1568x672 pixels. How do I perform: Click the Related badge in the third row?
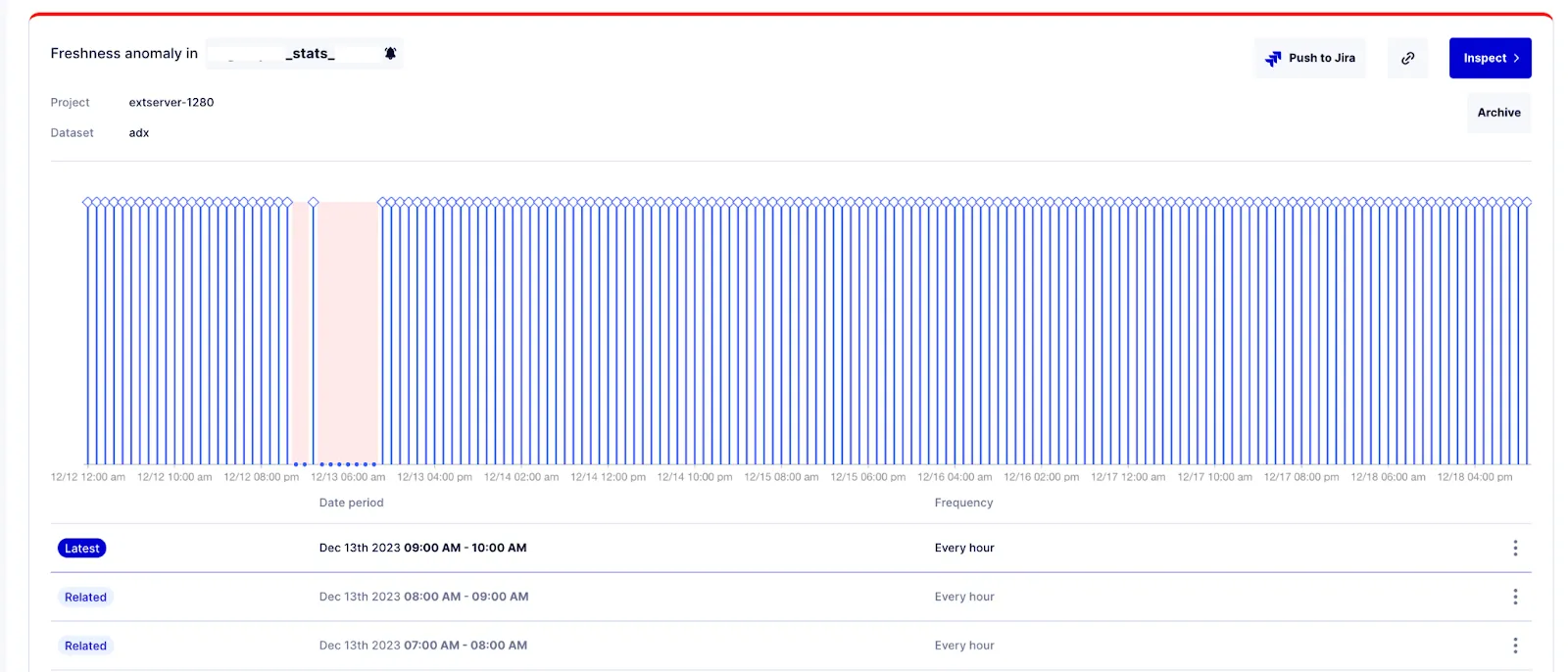click(x=85, y=647)
